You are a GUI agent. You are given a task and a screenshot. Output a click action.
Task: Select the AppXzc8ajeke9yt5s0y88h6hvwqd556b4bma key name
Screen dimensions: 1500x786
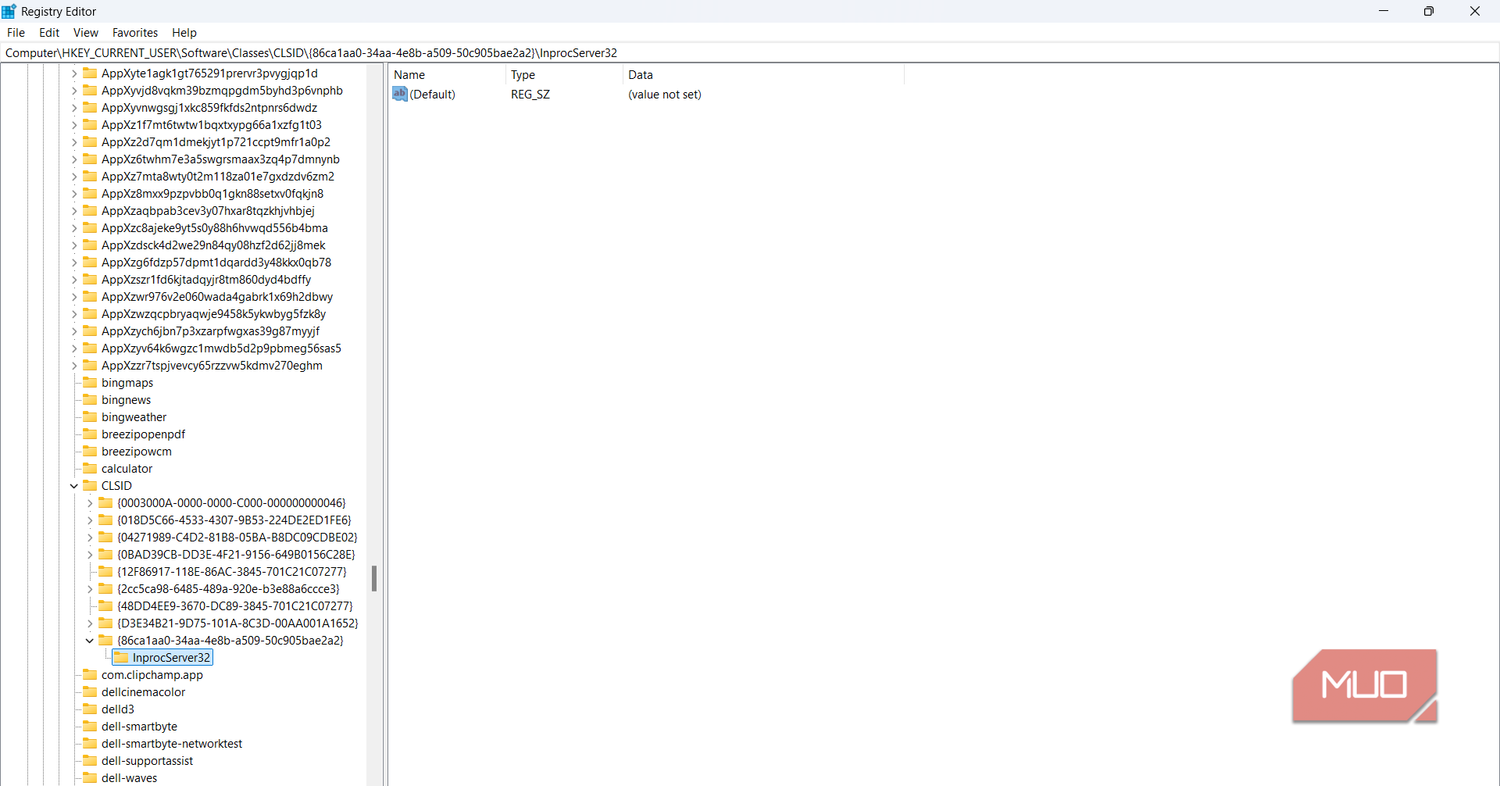215,228
